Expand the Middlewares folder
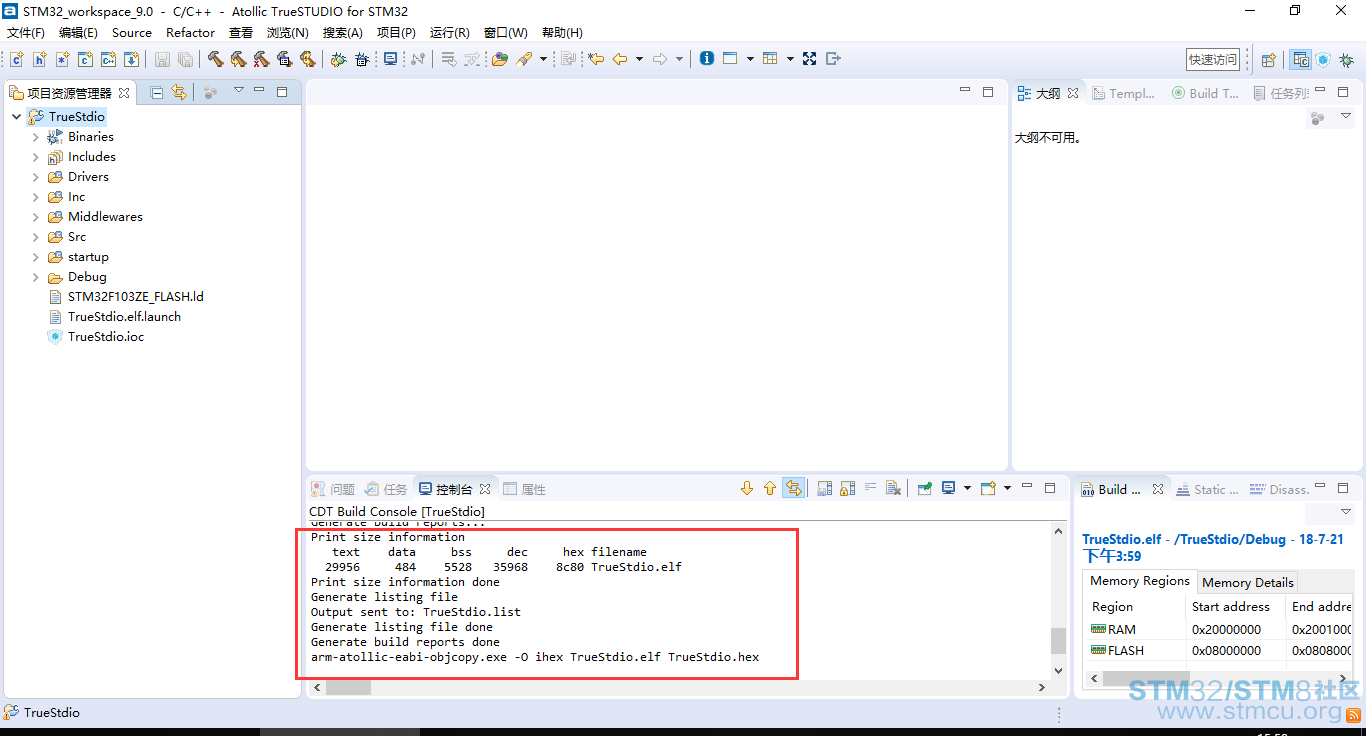 [x=36, y=217]
